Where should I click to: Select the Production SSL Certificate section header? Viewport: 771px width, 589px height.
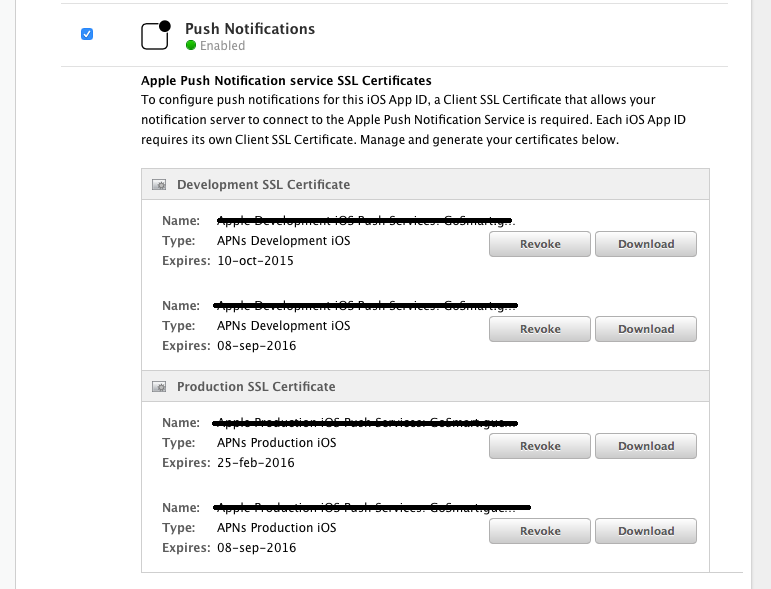point(256,386)
